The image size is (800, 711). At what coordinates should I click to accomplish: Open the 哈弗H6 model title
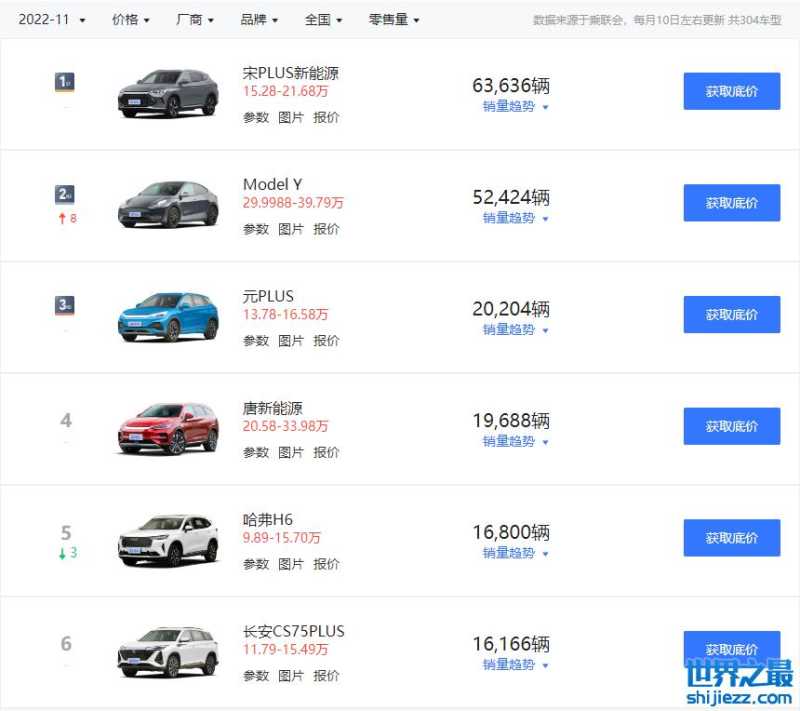(268, 520)
